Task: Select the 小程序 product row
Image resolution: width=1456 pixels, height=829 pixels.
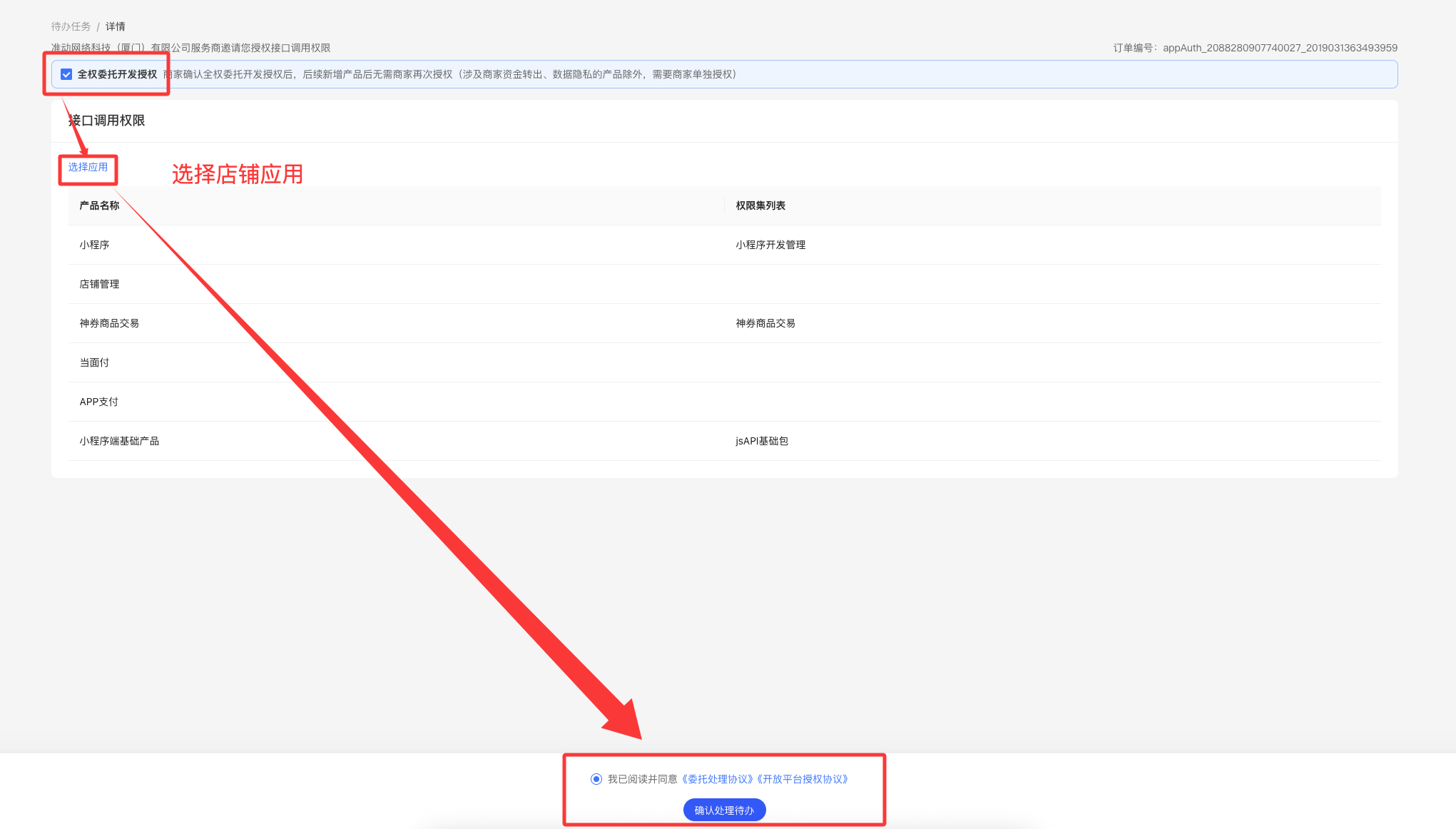Action: coord(94,245)
